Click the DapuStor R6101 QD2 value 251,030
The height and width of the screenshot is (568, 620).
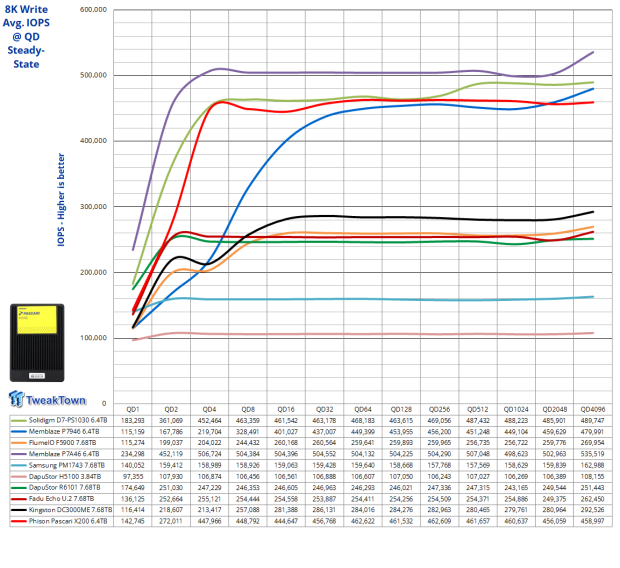[x=171, y=488]
